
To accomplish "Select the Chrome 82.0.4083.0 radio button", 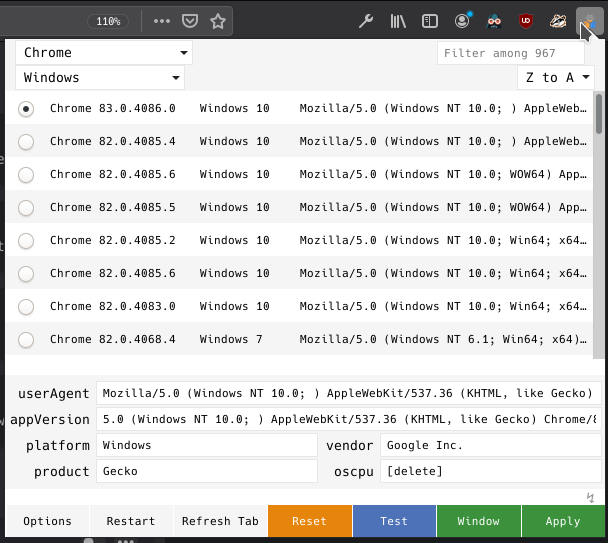I will (x=26, y=306).
